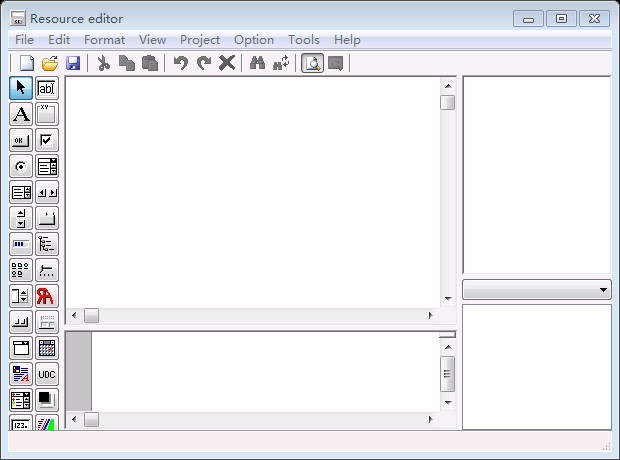Viewport: 620px width, 460px height.
Task: Select the OK push button control tool
Action: pyautogui.click(x=21, y=140)
